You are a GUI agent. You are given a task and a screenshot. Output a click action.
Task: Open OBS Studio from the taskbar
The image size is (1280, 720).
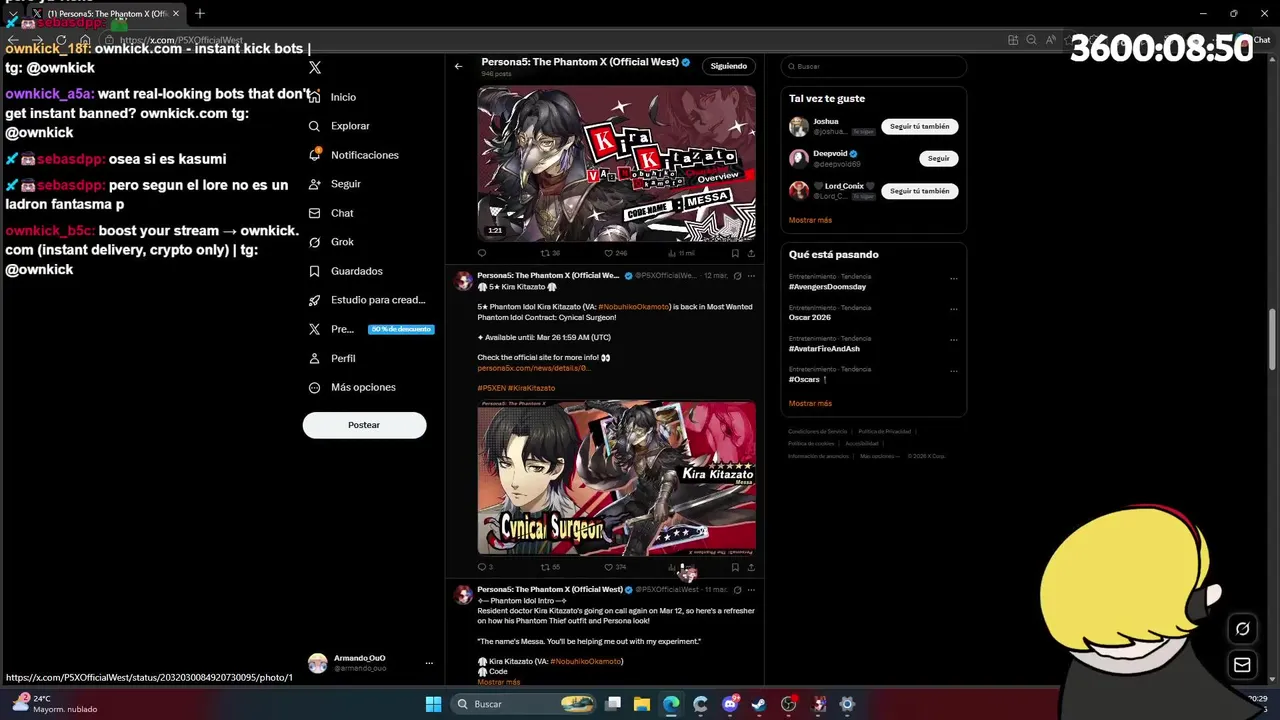pos(789,704)
